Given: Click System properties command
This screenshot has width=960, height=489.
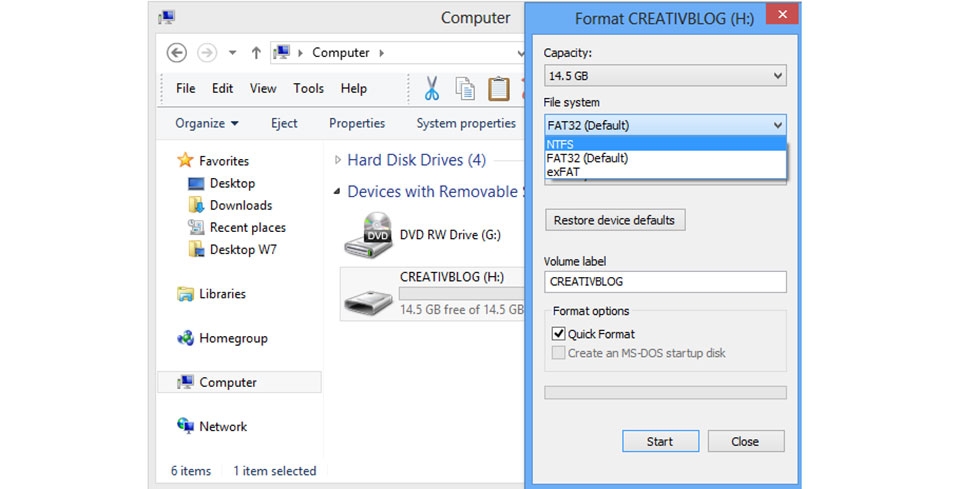Looking at the screenshot, I should tap(466, 123).
